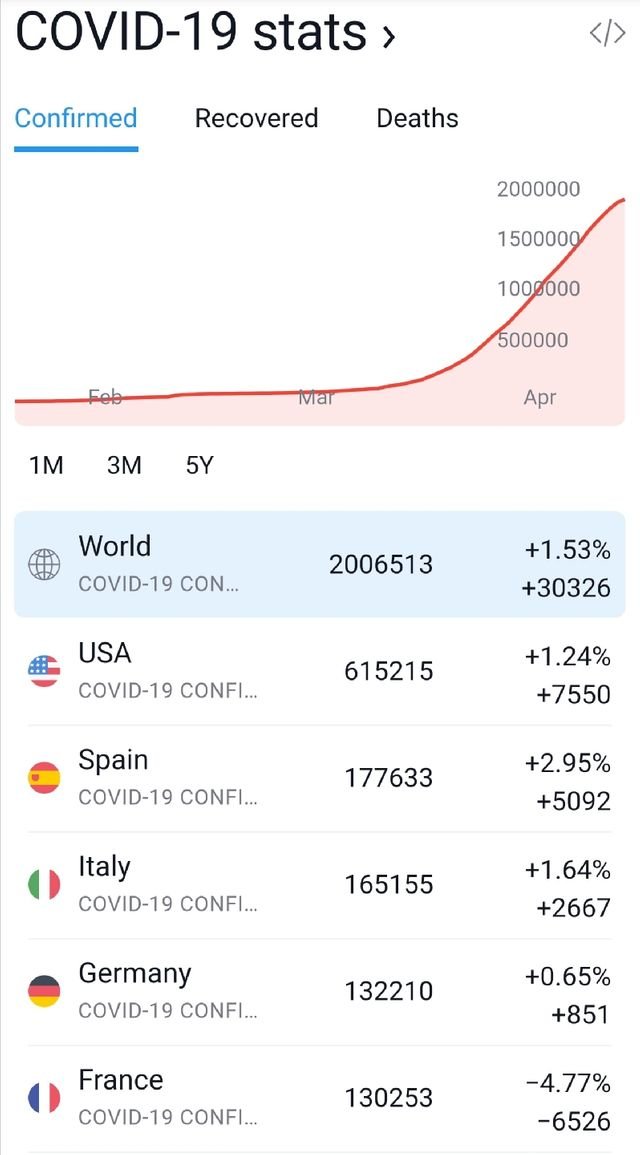Screen dimensions: 640x1155
Task: Click France's -4.77% change value
Action: (x=567, y=1084)
